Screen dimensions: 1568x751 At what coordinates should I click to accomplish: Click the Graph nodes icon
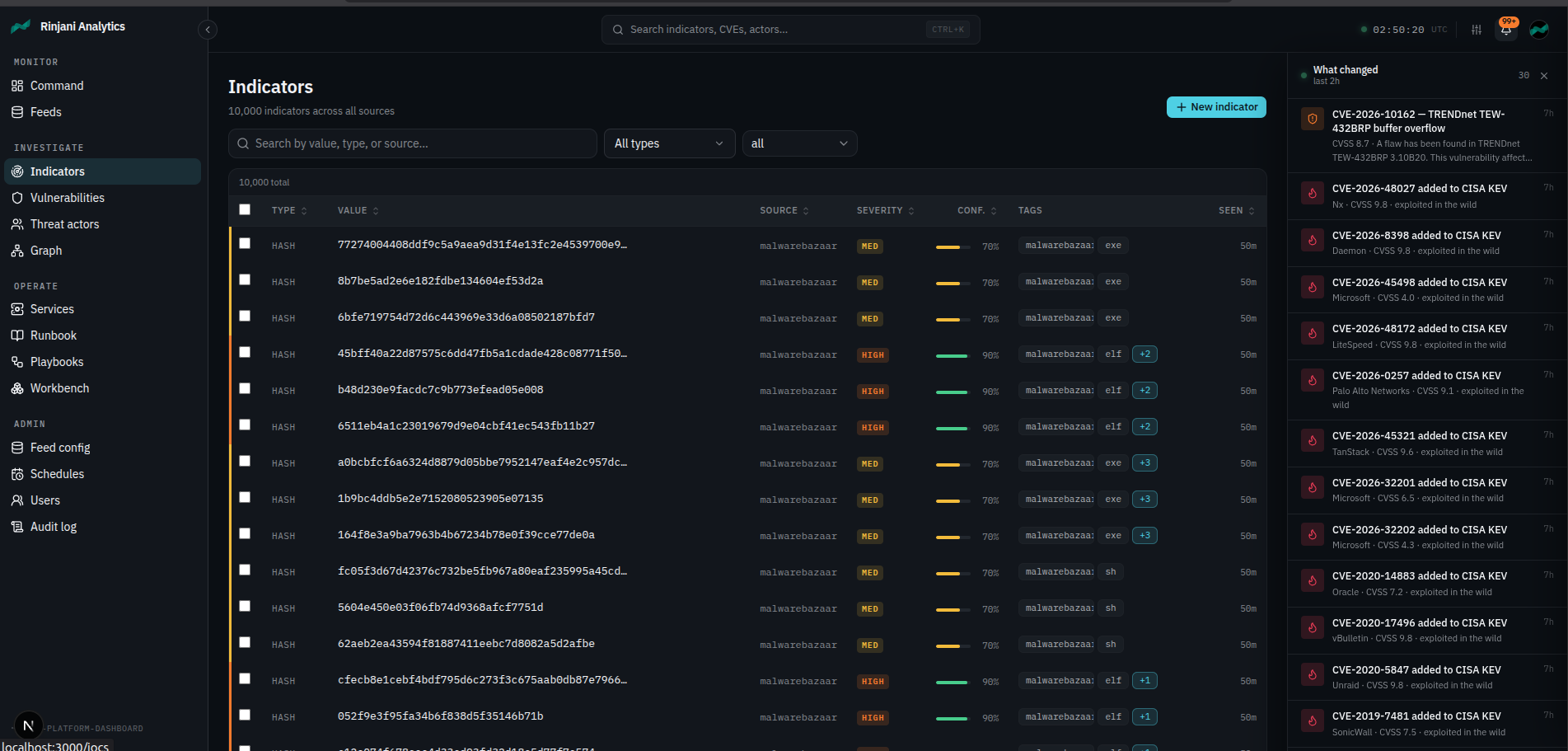pyautogui.click(x=17, y=251)
